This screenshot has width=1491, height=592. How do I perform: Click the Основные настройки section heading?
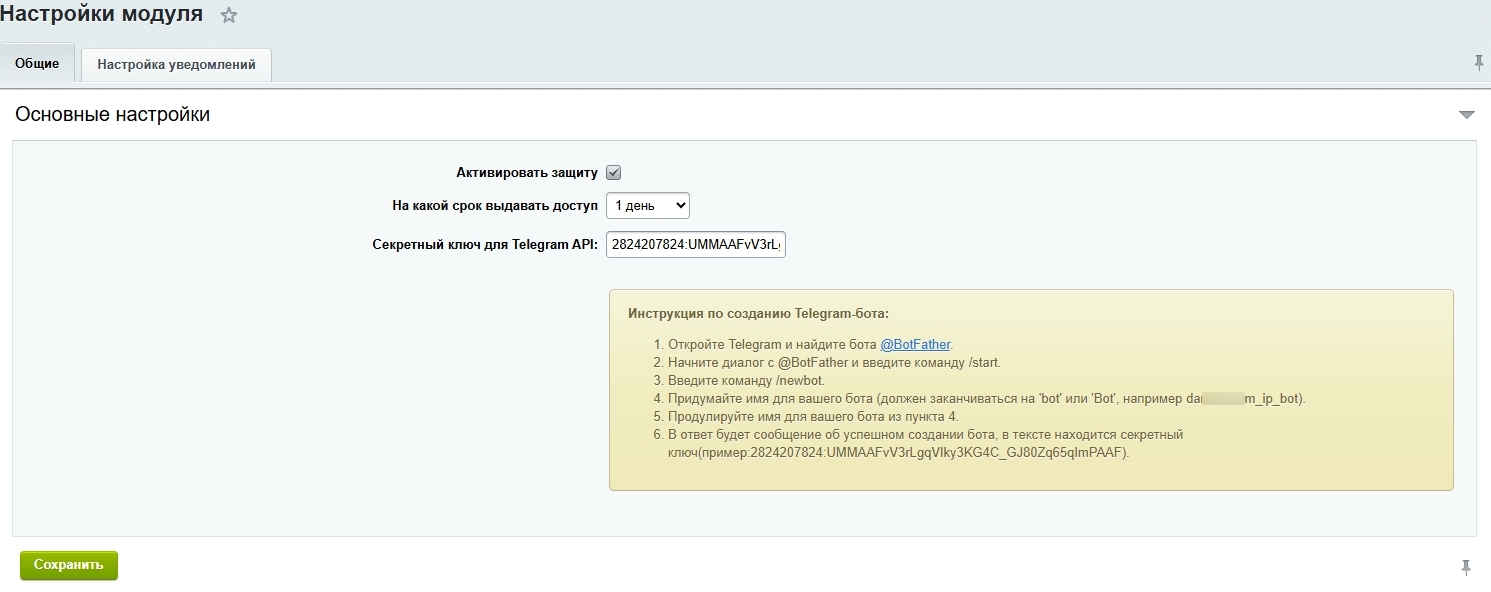[112, 115]
